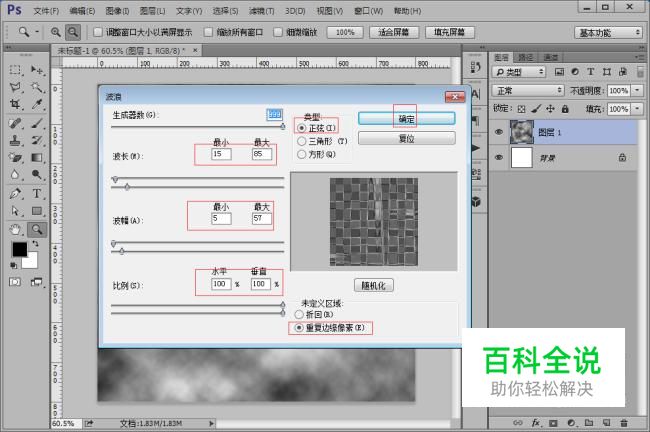Select the Healing Brush tool
Viewport: 650px width, 432px height.
pos(15,123)
